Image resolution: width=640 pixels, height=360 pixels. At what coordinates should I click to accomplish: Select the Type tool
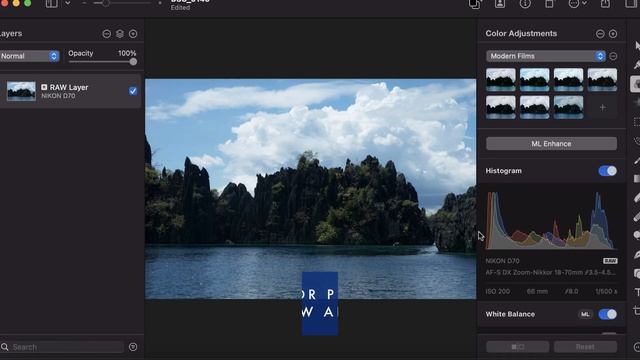coord(637,292)
